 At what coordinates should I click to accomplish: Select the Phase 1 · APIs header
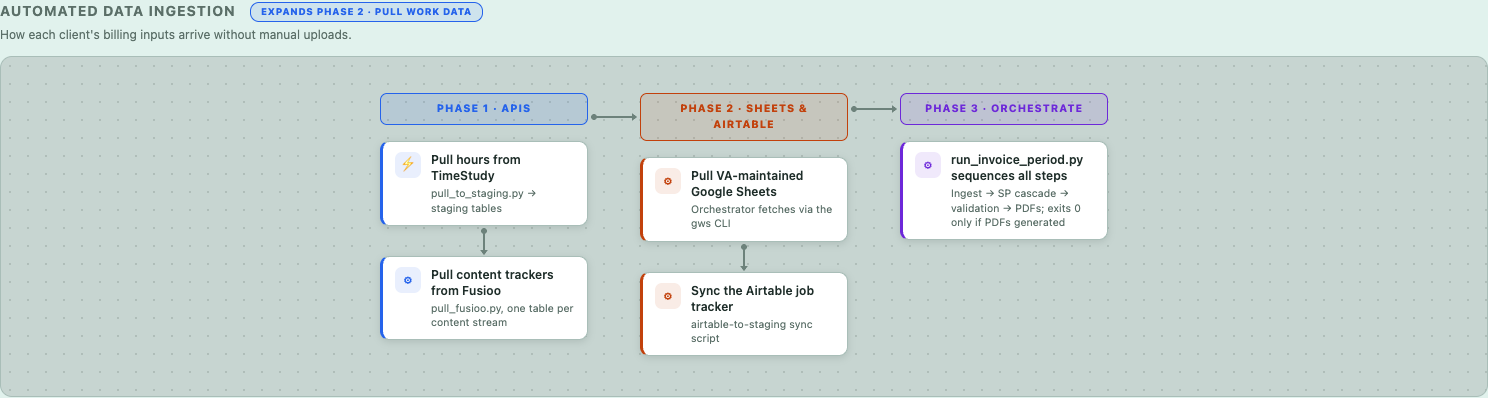tap(484, 109)
